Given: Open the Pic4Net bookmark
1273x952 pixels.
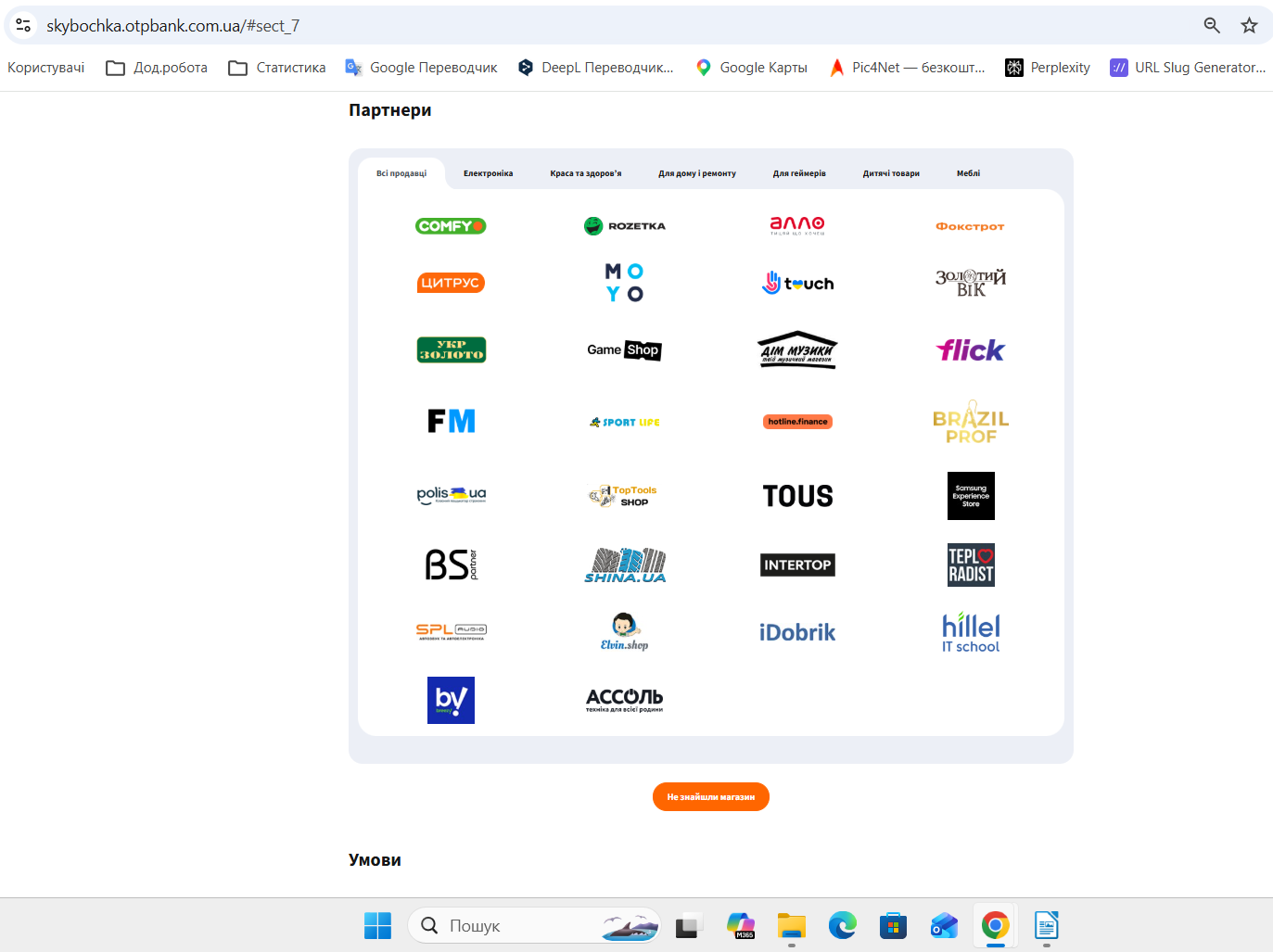Looking at the screenshot, I should [x=908, y=68].
